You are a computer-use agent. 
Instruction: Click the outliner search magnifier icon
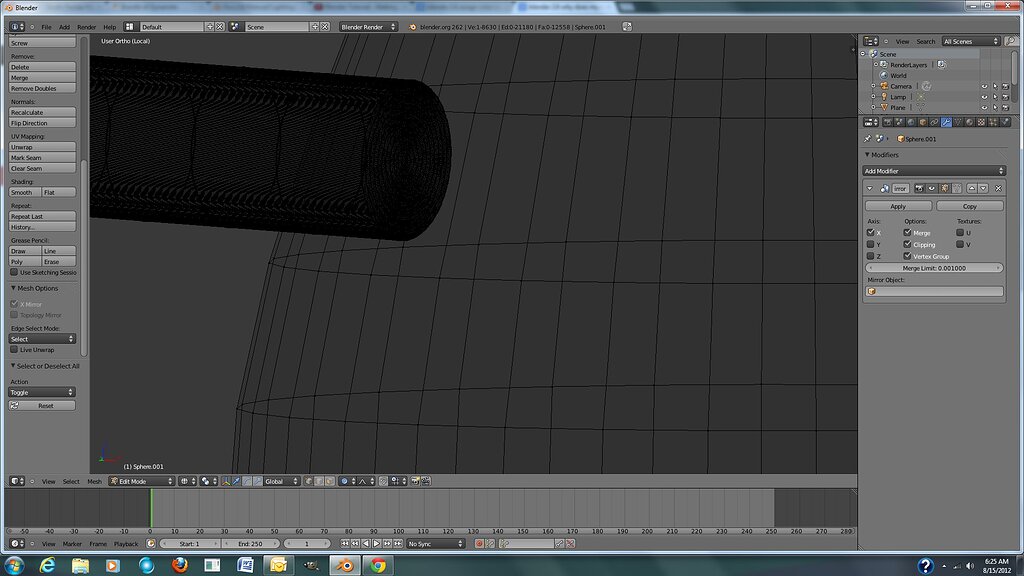[x=1011, y=41]
